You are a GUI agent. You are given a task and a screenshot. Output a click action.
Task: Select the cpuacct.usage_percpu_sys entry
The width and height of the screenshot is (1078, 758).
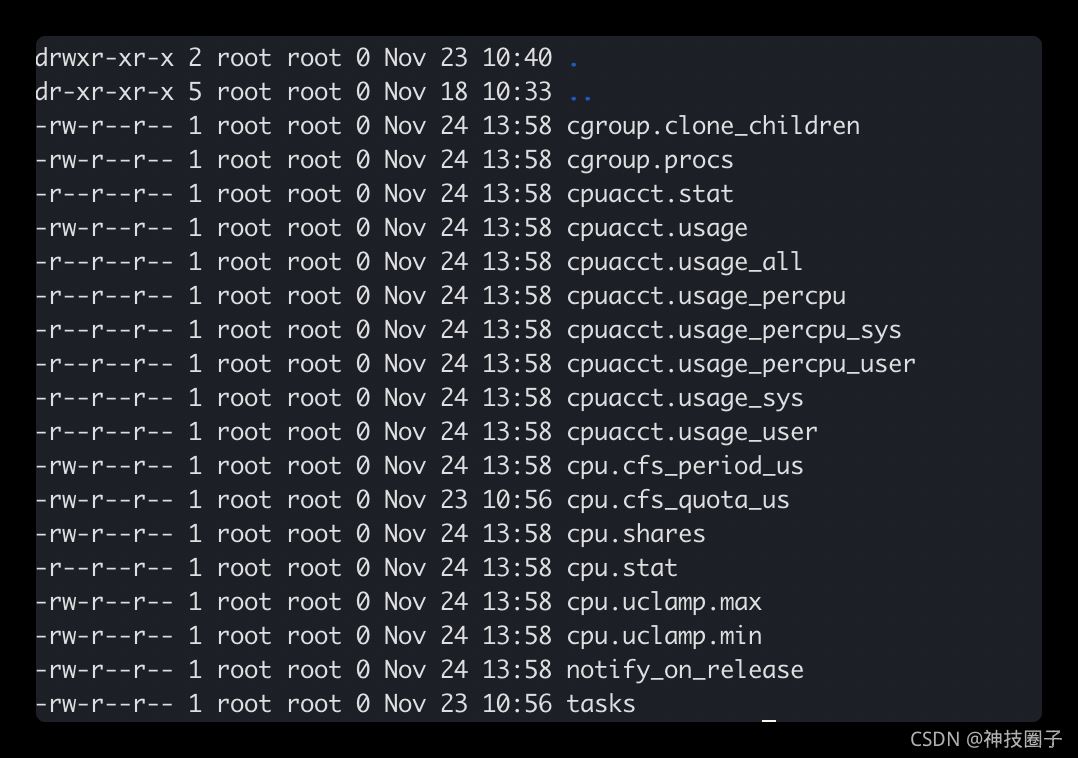point(733,330)
